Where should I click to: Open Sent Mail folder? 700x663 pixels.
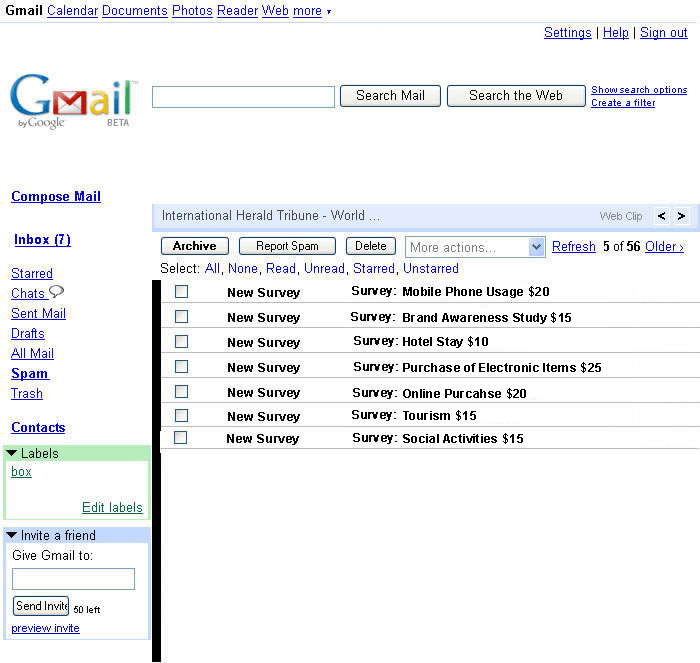38,313
